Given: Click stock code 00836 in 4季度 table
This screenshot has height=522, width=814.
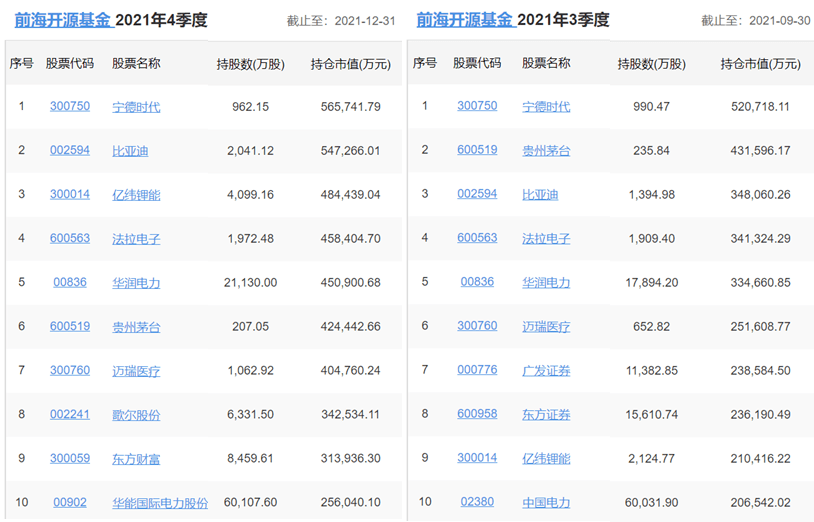Looking at the screenshot, I should point(70,282).
